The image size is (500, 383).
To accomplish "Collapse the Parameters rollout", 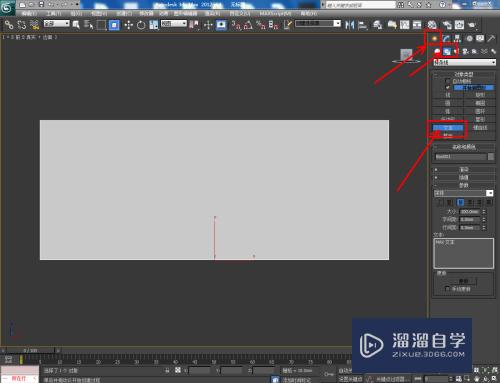I will 464,185.
